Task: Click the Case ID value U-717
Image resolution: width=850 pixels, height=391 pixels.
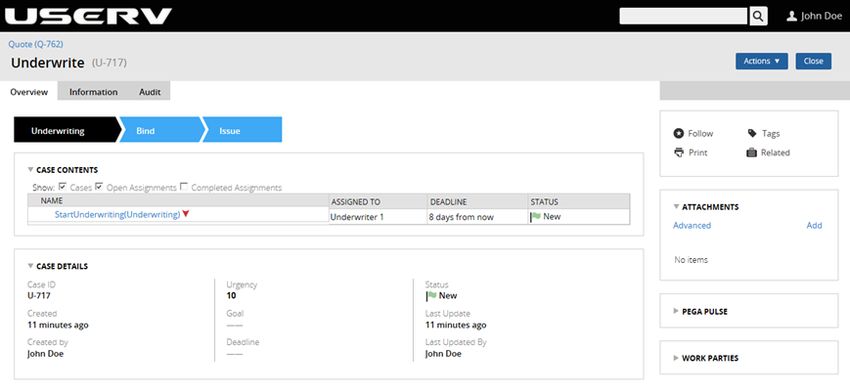Action: (39, 296)
